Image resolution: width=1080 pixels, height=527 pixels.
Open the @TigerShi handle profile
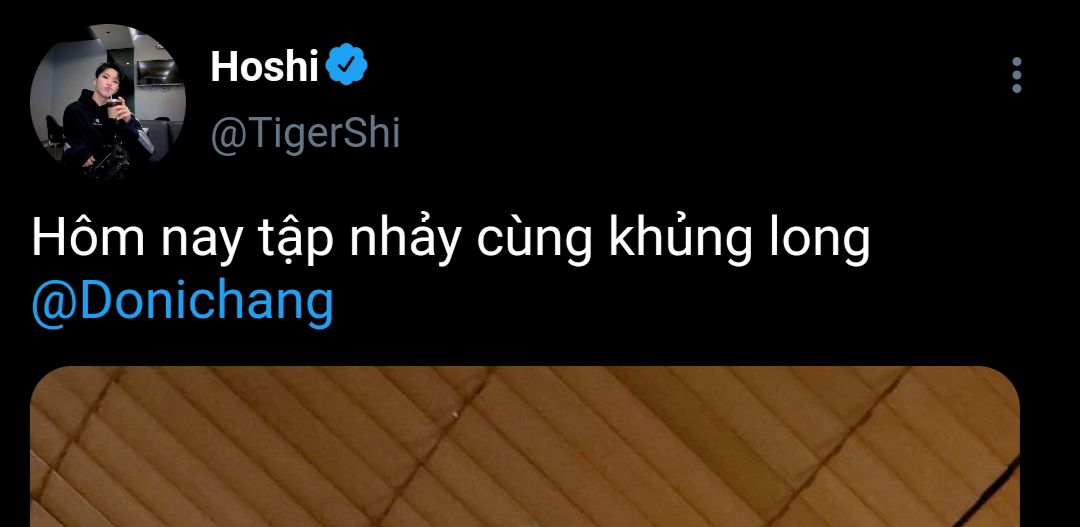click(305, 133)
